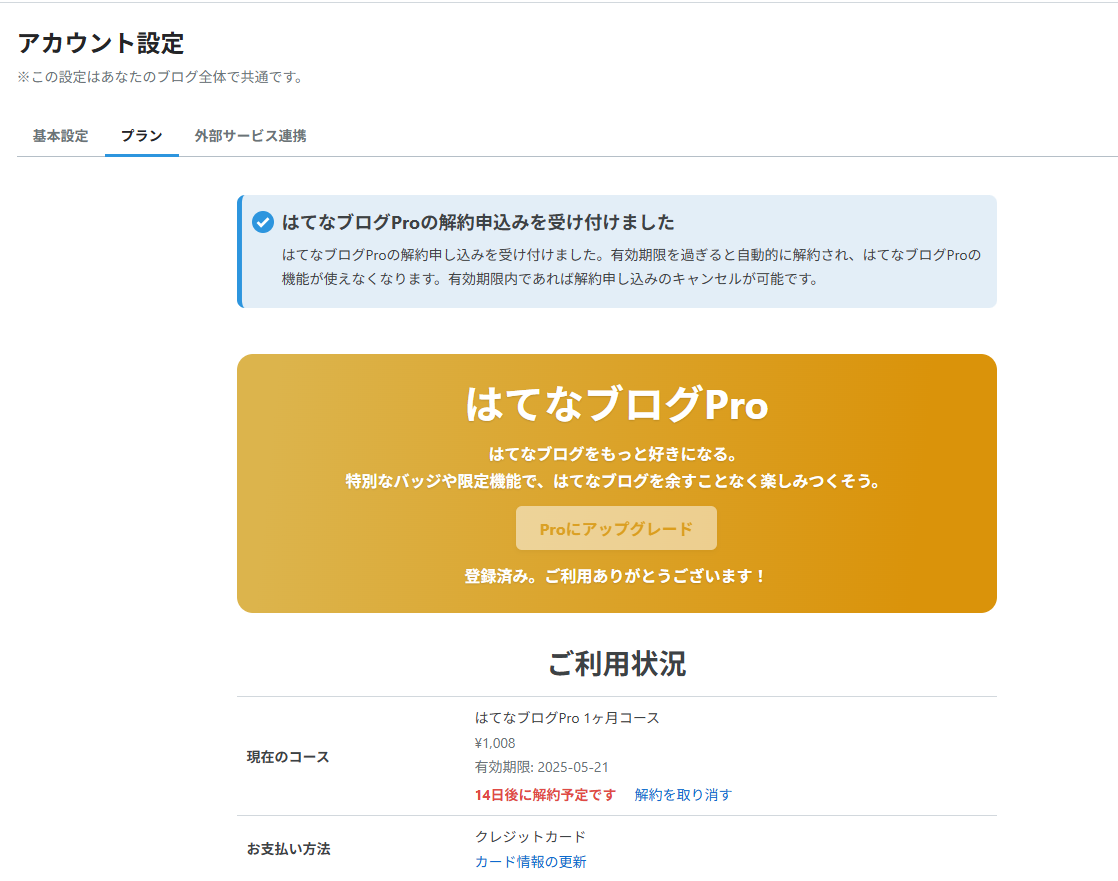
Task: Click the お支払い方法 row label
Action: point(288,849)
